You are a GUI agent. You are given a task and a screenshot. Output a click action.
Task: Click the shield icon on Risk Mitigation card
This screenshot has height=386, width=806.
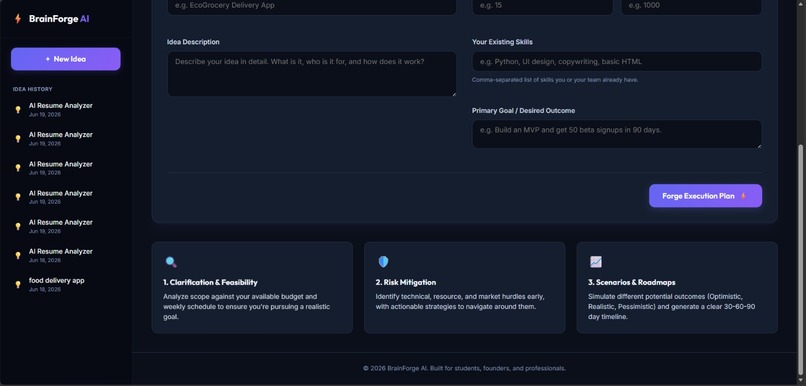click(383, 262)
